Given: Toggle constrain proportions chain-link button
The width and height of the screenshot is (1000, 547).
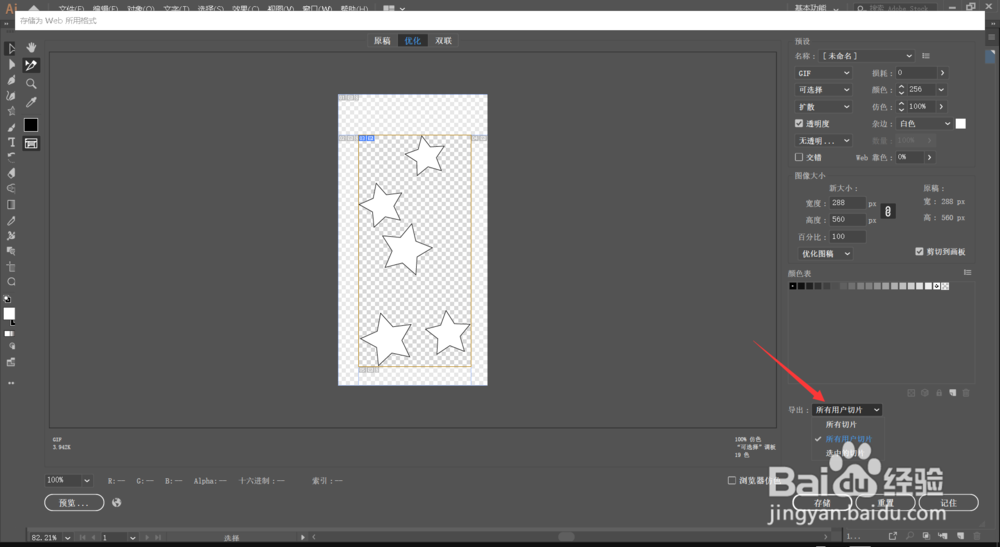Looking at the screenshot, I should [888, 212].
